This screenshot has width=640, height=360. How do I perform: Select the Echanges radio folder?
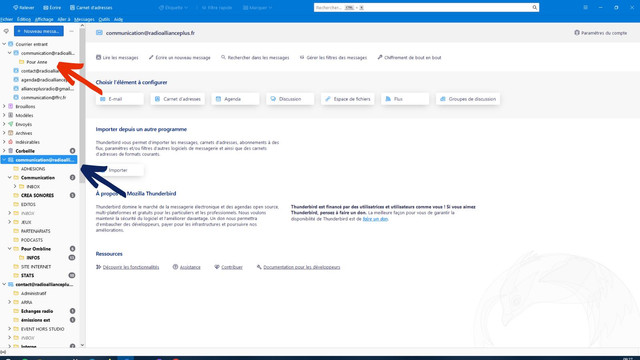tap(37, 311)
